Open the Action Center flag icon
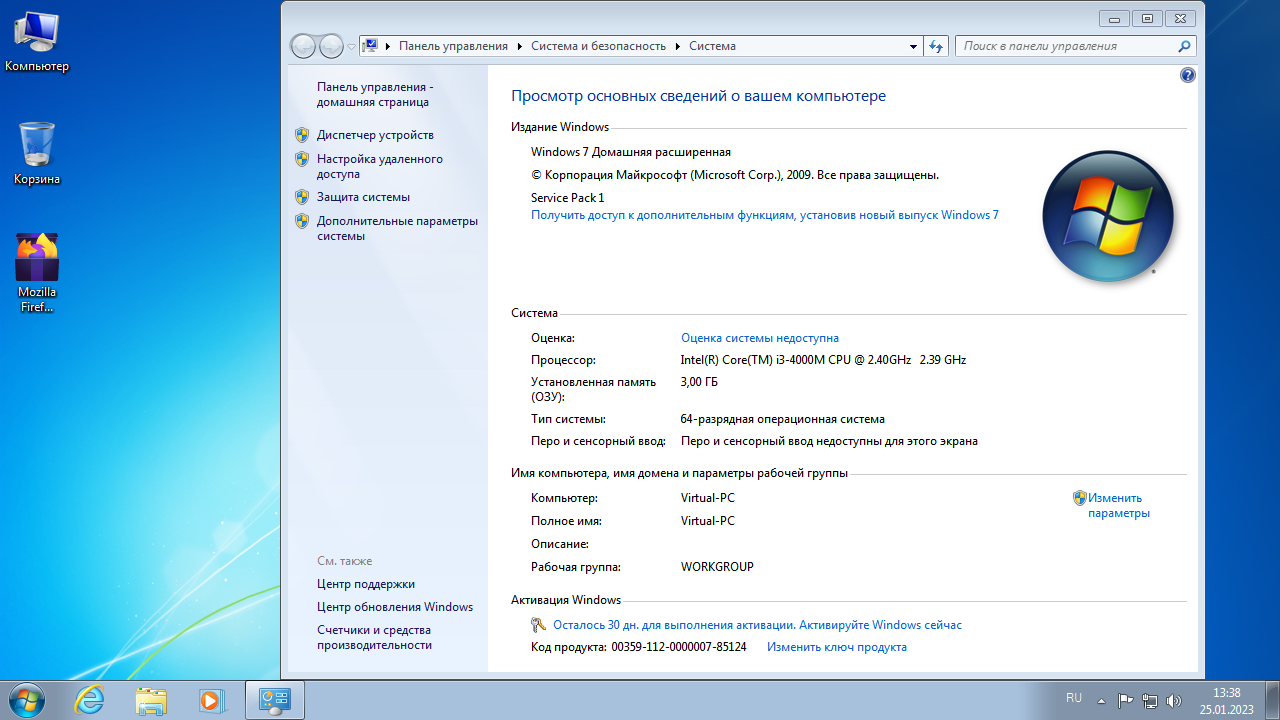 click(x=1125, y=701)
